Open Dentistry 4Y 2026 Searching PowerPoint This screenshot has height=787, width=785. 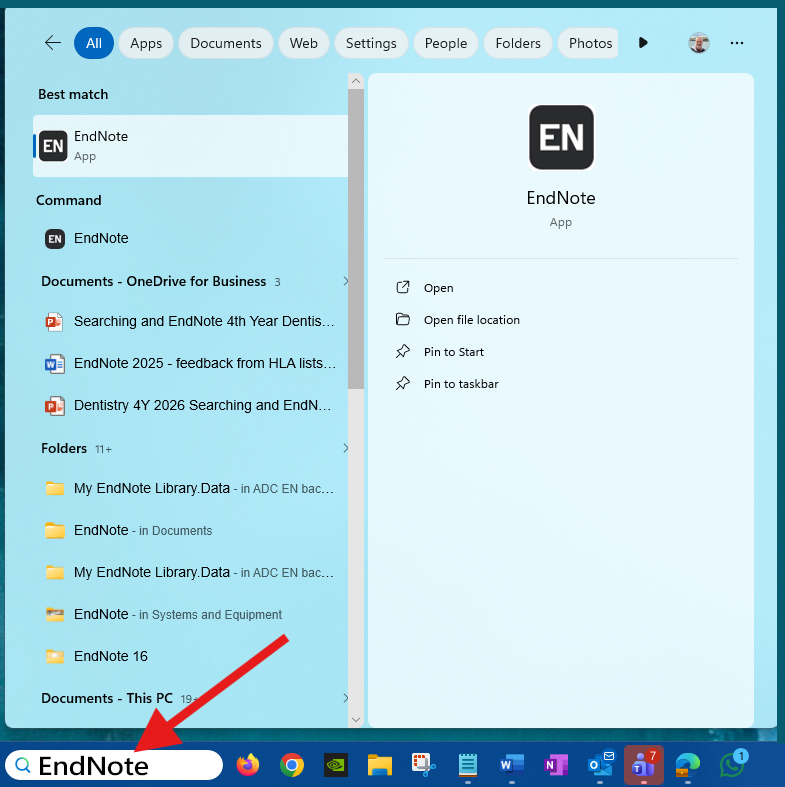click(190, 406)
